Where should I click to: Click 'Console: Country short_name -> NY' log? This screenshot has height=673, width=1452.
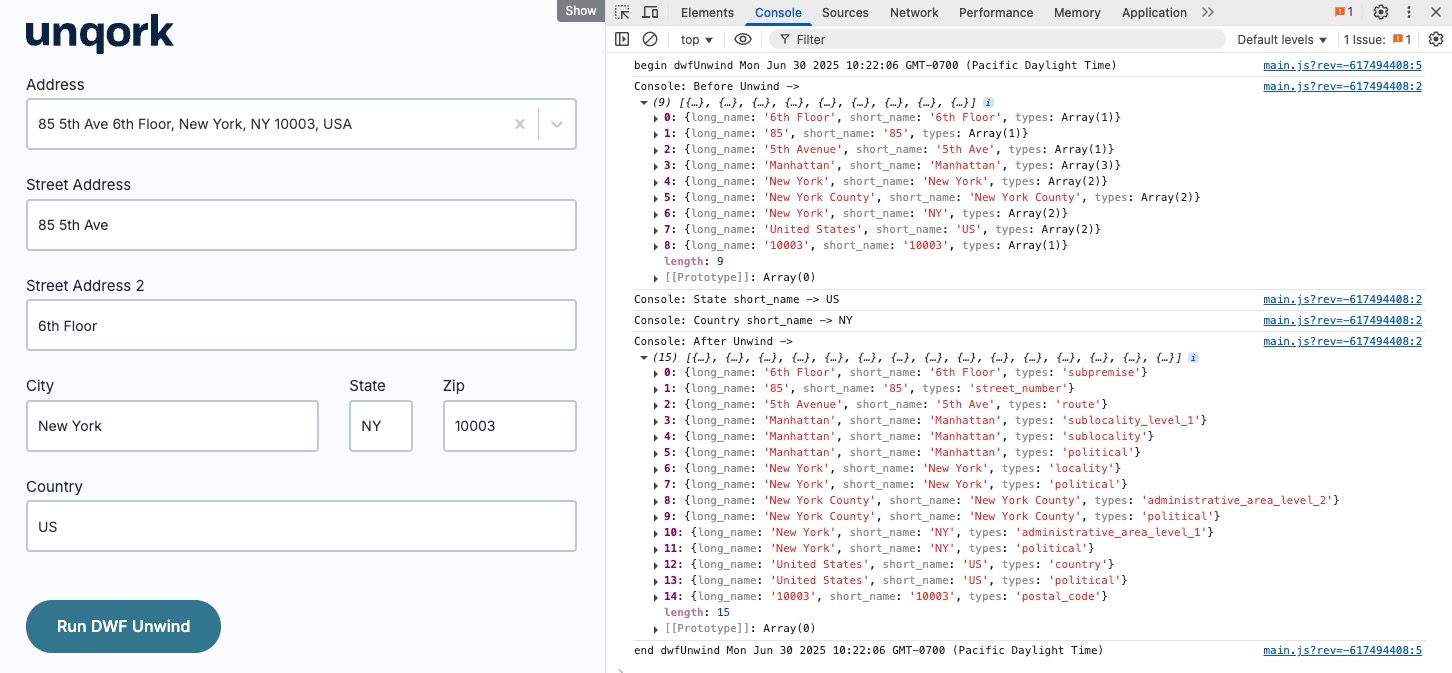743,320
